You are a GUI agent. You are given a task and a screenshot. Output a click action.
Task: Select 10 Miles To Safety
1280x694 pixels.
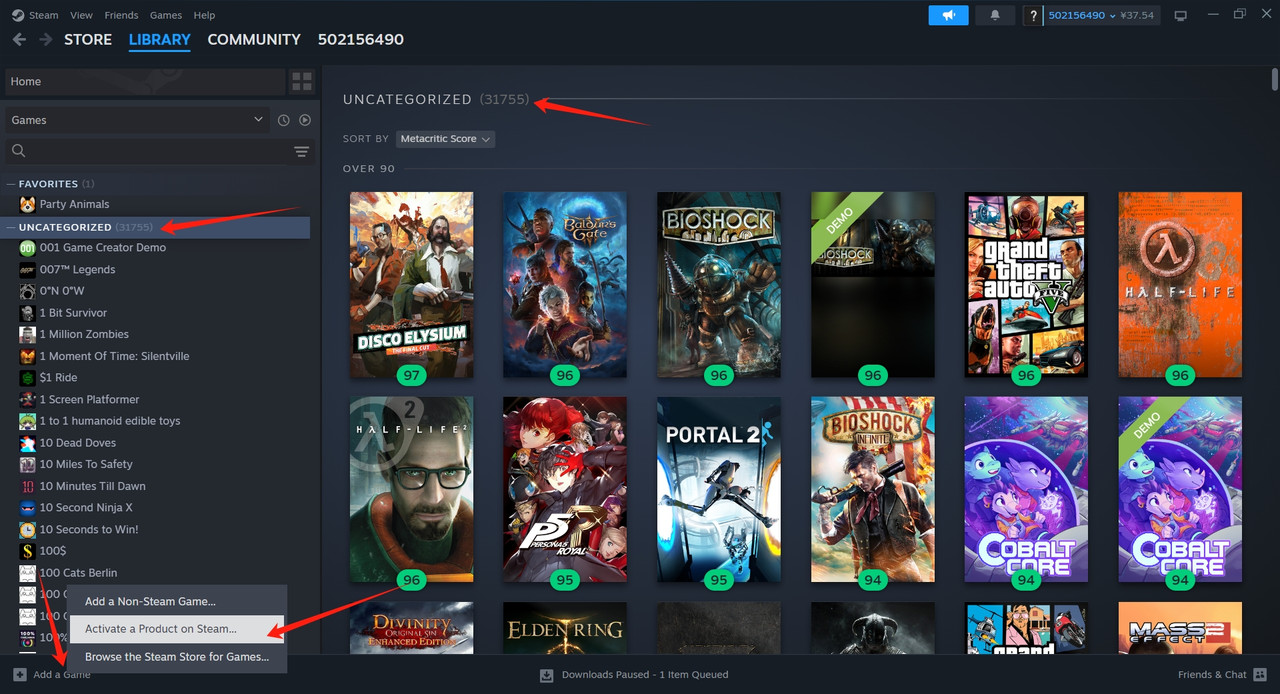click(86, 465)
